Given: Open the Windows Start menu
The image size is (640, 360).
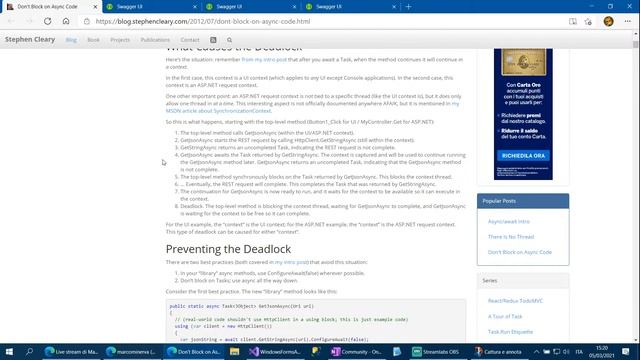Looking at the screenshot, I should click(9, 351).
